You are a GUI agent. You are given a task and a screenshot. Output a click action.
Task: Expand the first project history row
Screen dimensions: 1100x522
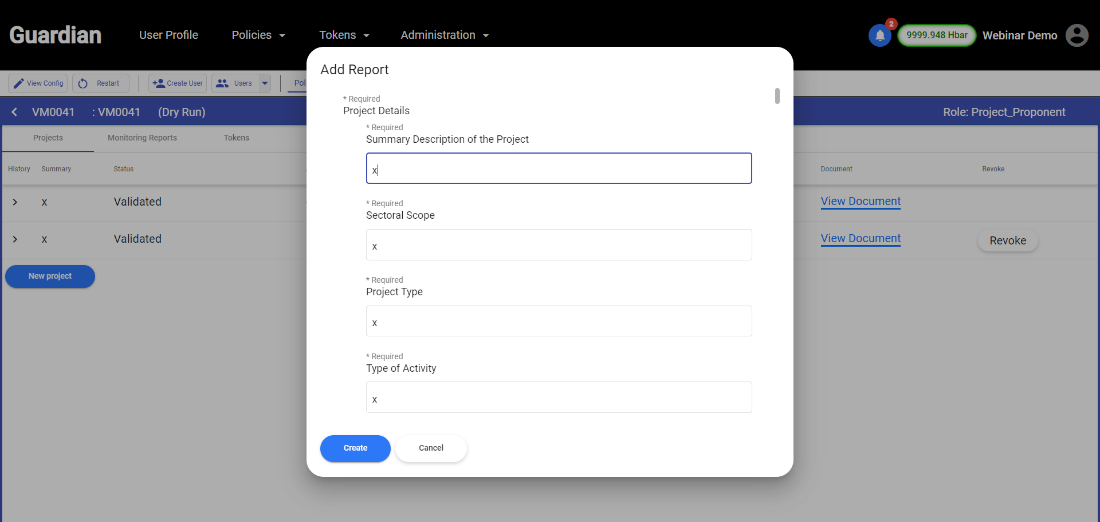pos(15,202)
